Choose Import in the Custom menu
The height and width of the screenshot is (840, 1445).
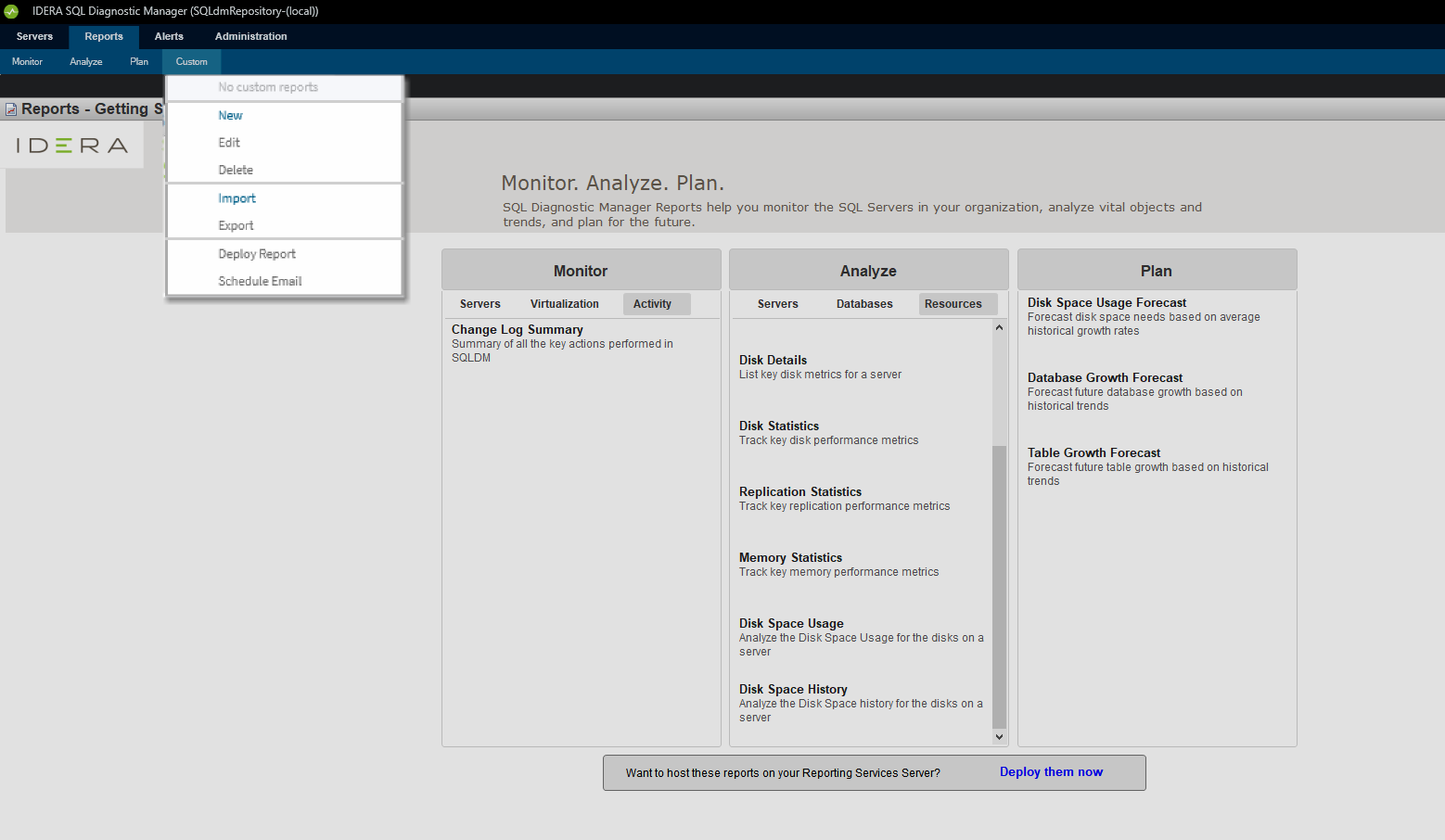(285, 198)
